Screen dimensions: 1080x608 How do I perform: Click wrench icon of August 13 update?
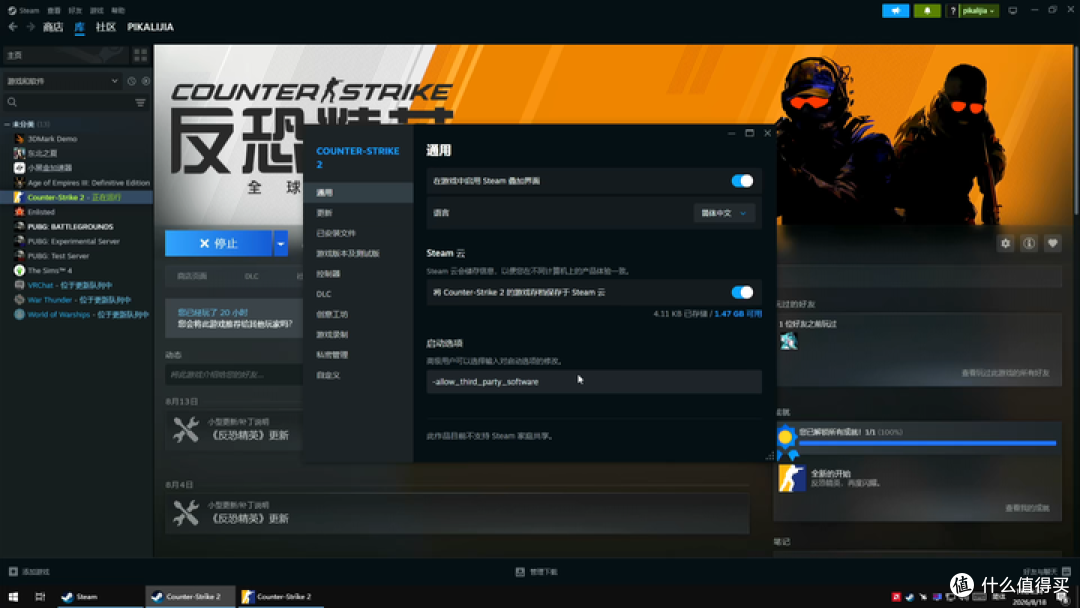click(186, 430)
